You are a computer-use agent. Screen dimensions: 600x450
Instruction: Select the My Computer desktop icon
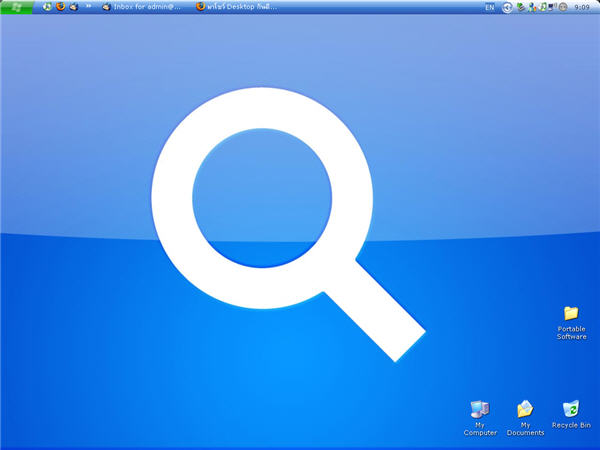point(480,418)
